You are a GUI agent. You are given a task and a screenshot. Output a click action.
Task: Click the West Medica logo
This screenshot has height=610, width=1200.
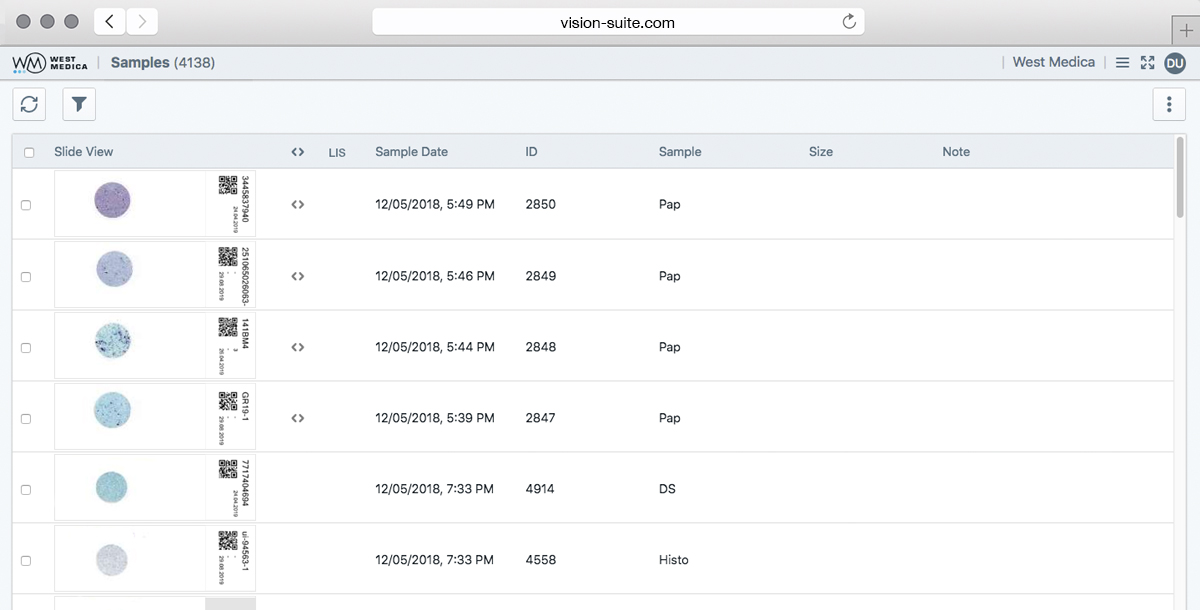click(50, 63)
